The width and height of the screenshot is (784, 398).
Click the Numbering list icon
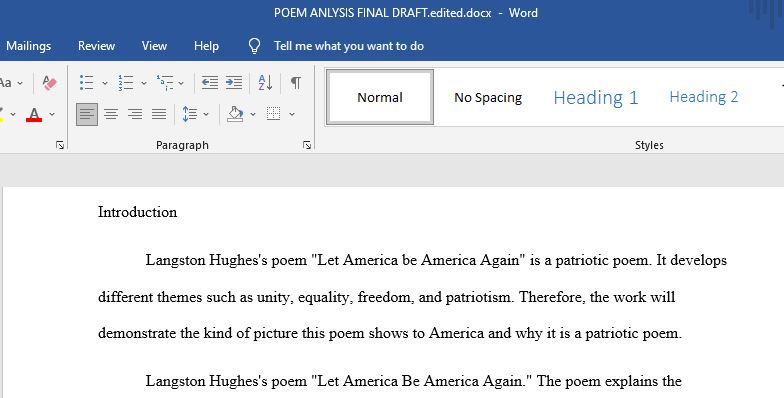click(x=126, y=82)
